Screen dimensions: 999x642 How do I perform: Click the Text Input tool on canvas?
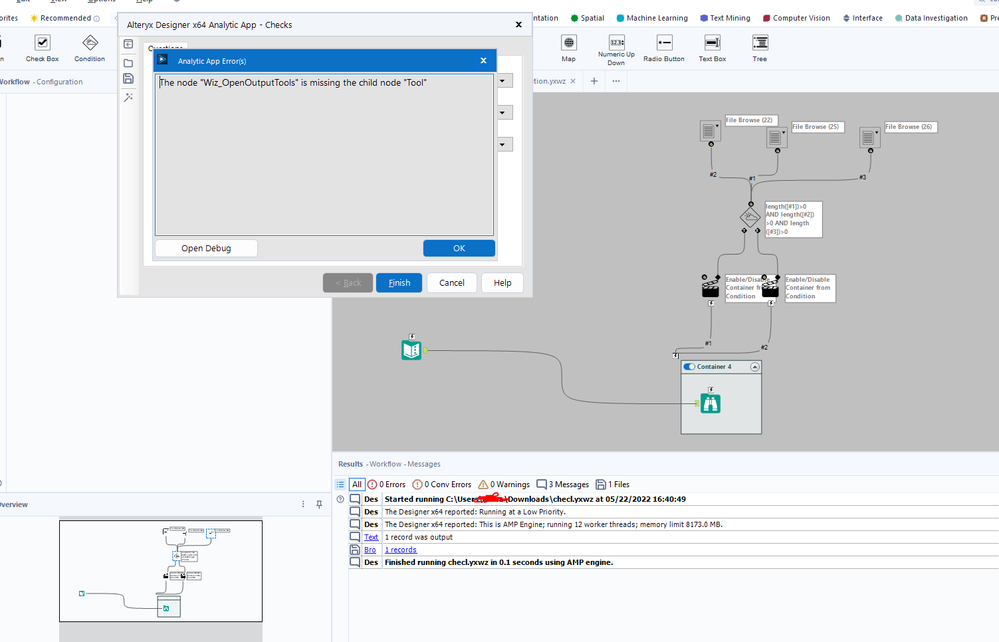tap(411, 350)
